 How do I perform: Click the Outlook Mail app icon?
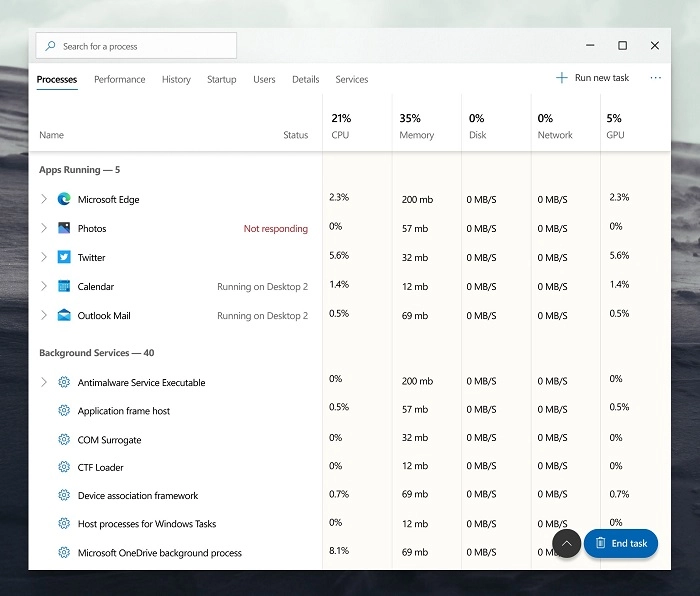[64, 315]
